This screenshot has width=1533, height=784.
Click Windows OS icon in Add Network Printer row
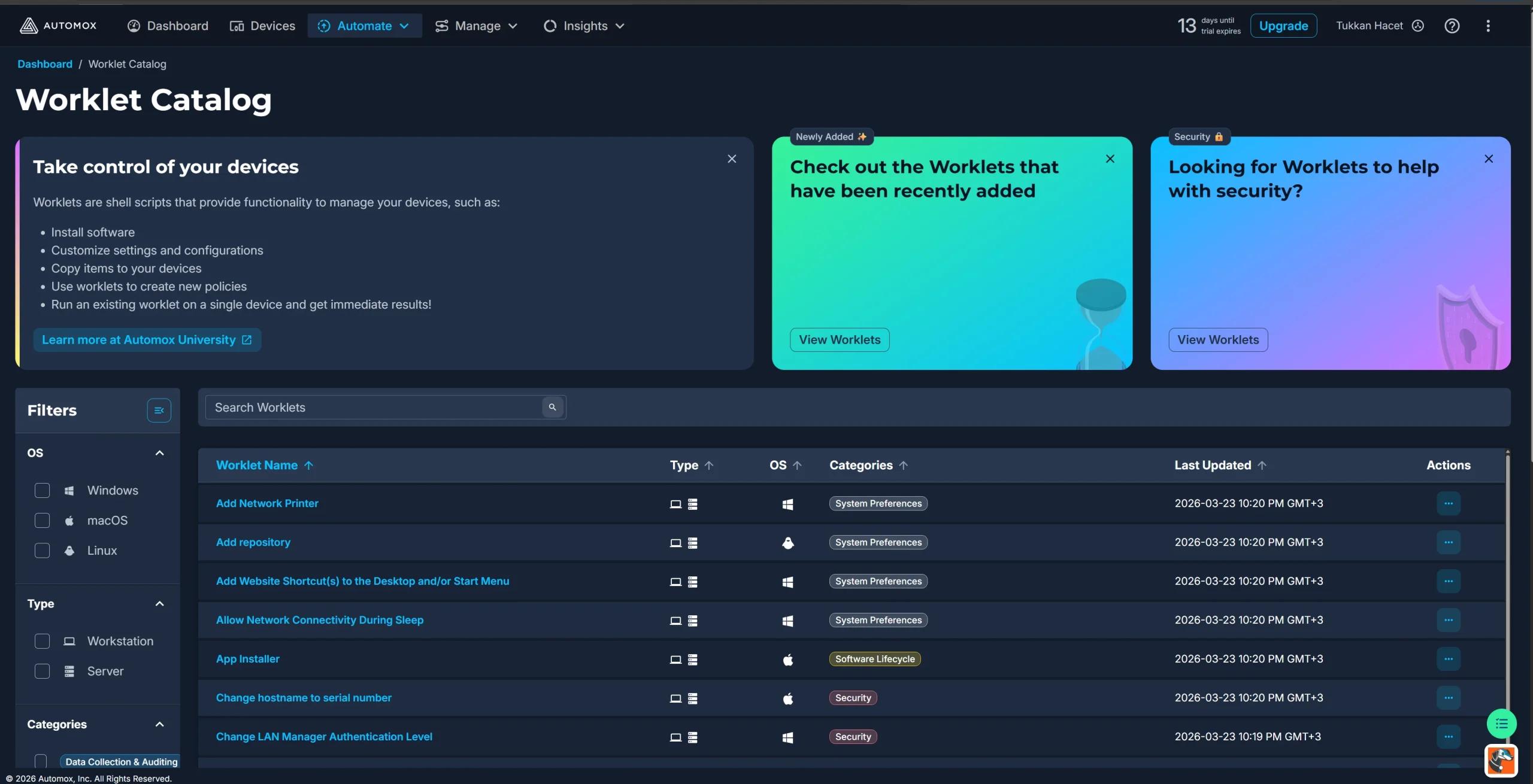point(787,504)
